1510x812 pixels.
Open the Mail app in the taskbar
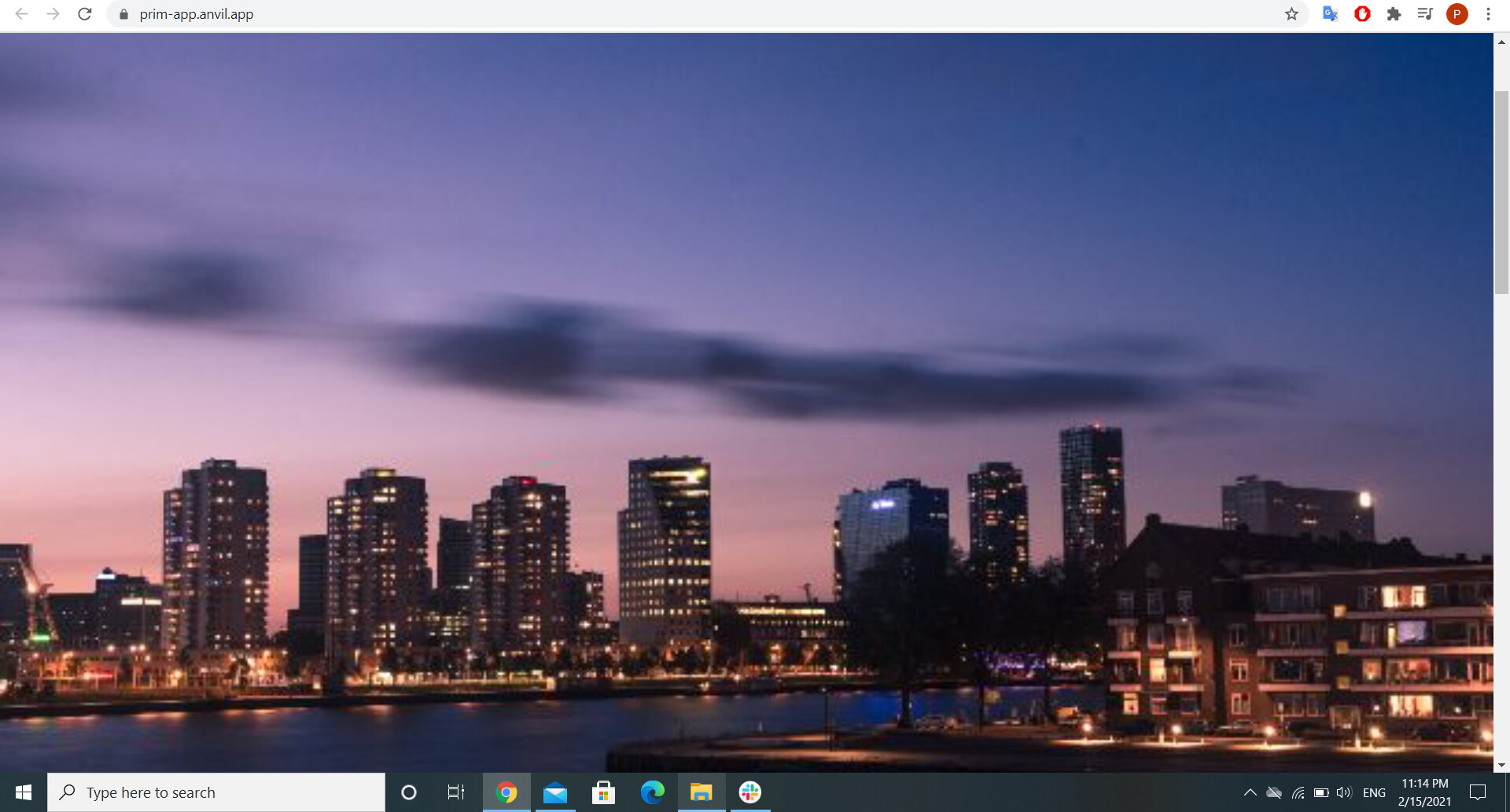pyautogui.click(x=555, y=792)
